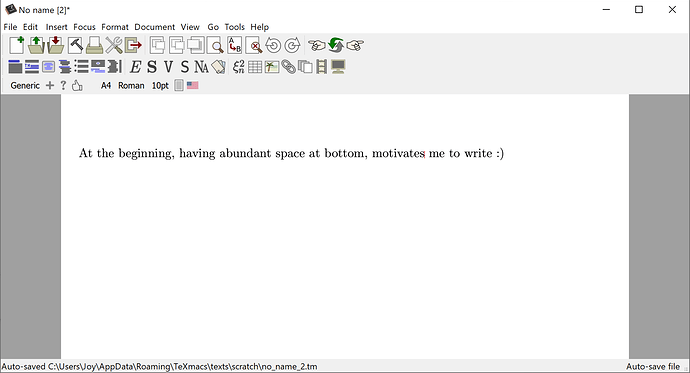Screen dimensions: 690x373
Task: Insert a link with chain icon
Action: [288, 67]
